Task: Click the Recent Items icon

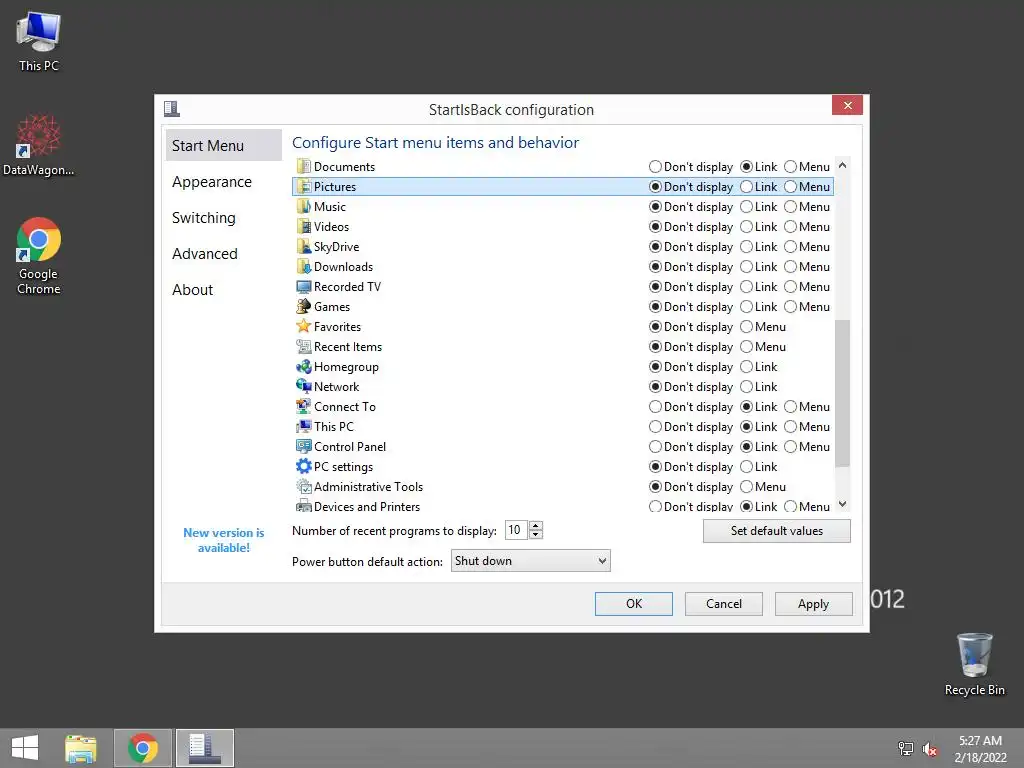Action: [x=304, y=347]
